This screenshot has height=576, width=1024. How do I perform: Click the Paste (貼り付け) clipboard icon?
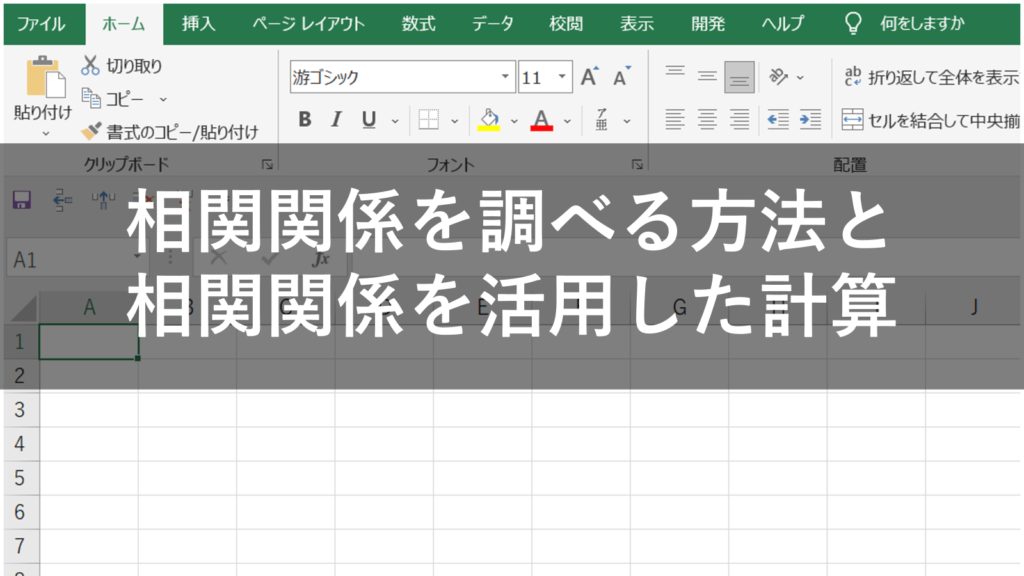(44, 77)
